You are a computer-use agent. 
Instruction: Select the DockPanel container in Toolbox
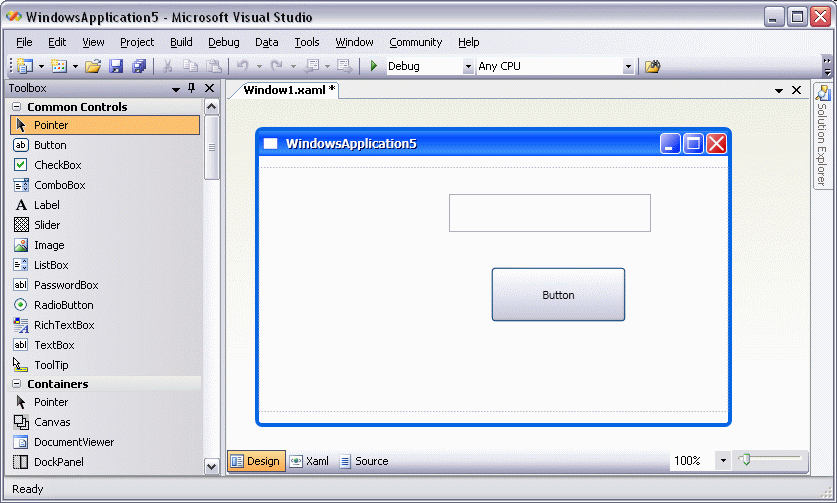(105, 462)
